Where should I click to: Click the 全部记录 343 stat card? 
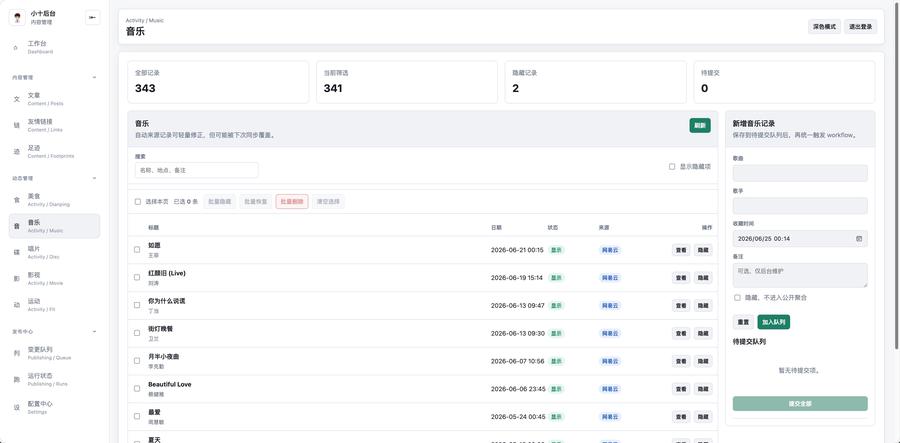point(218,82)
